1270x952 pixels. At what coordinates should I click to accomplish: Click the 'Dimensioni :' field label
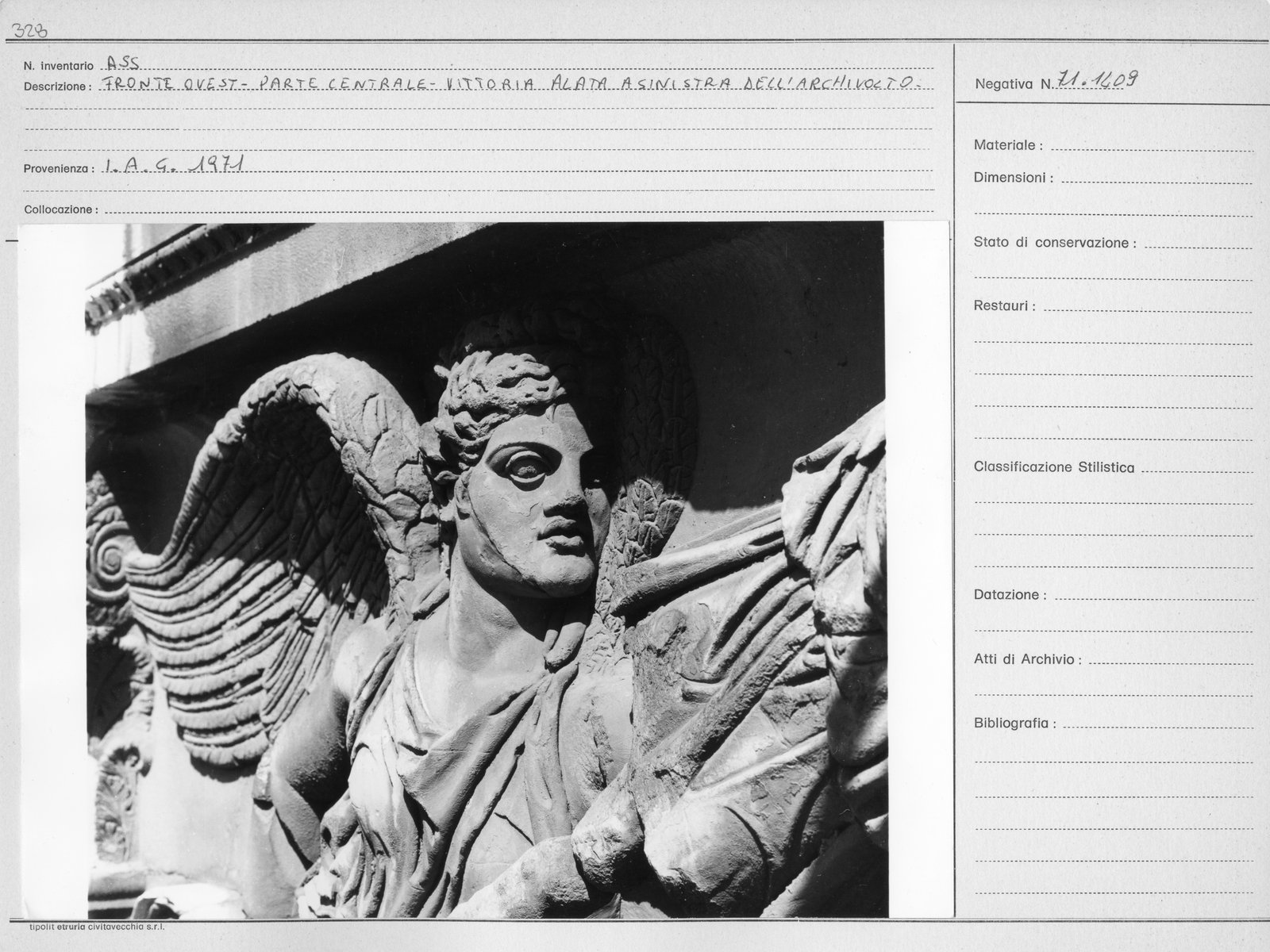pos(1014,178)
